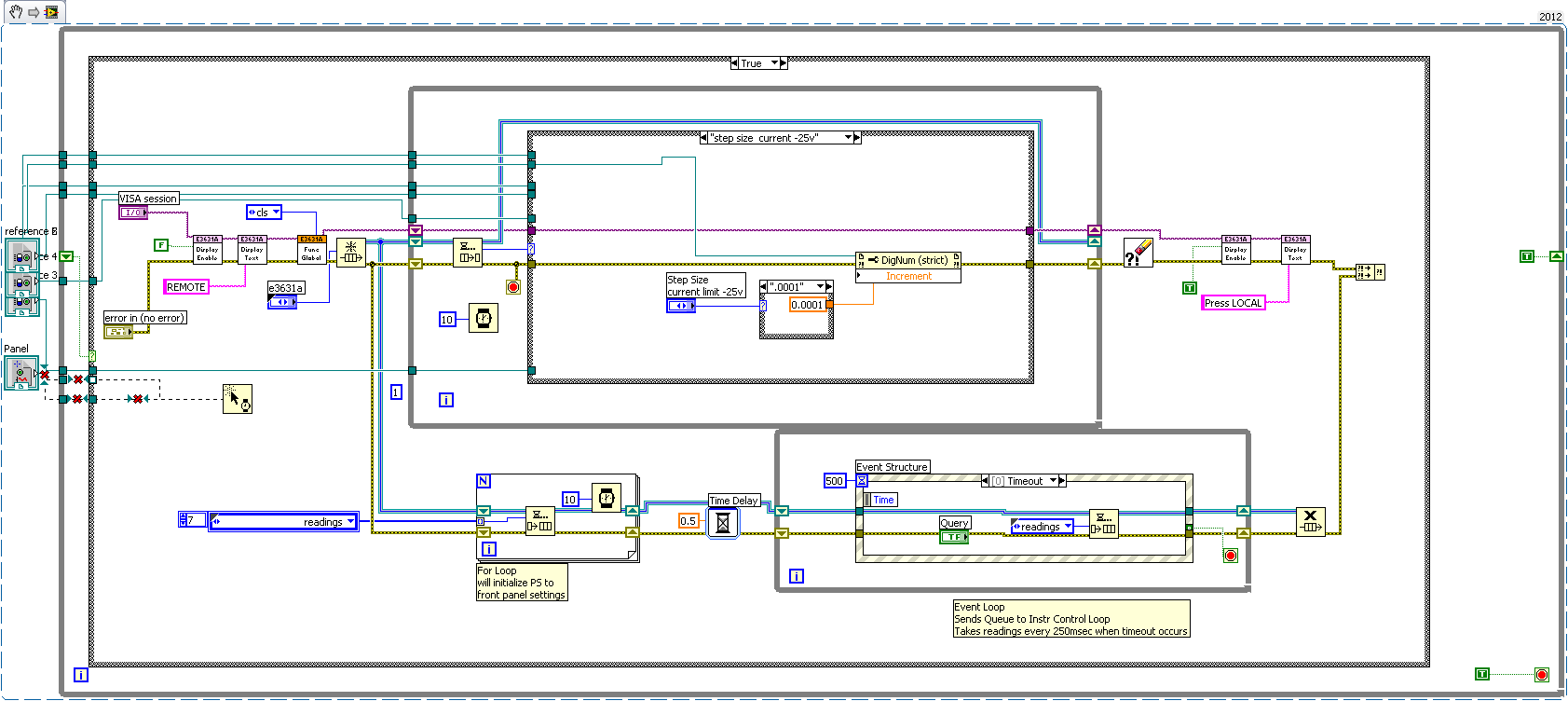Click the REMOTE string constant
This screenshot has height=701, width=1568.
[186, 287]
